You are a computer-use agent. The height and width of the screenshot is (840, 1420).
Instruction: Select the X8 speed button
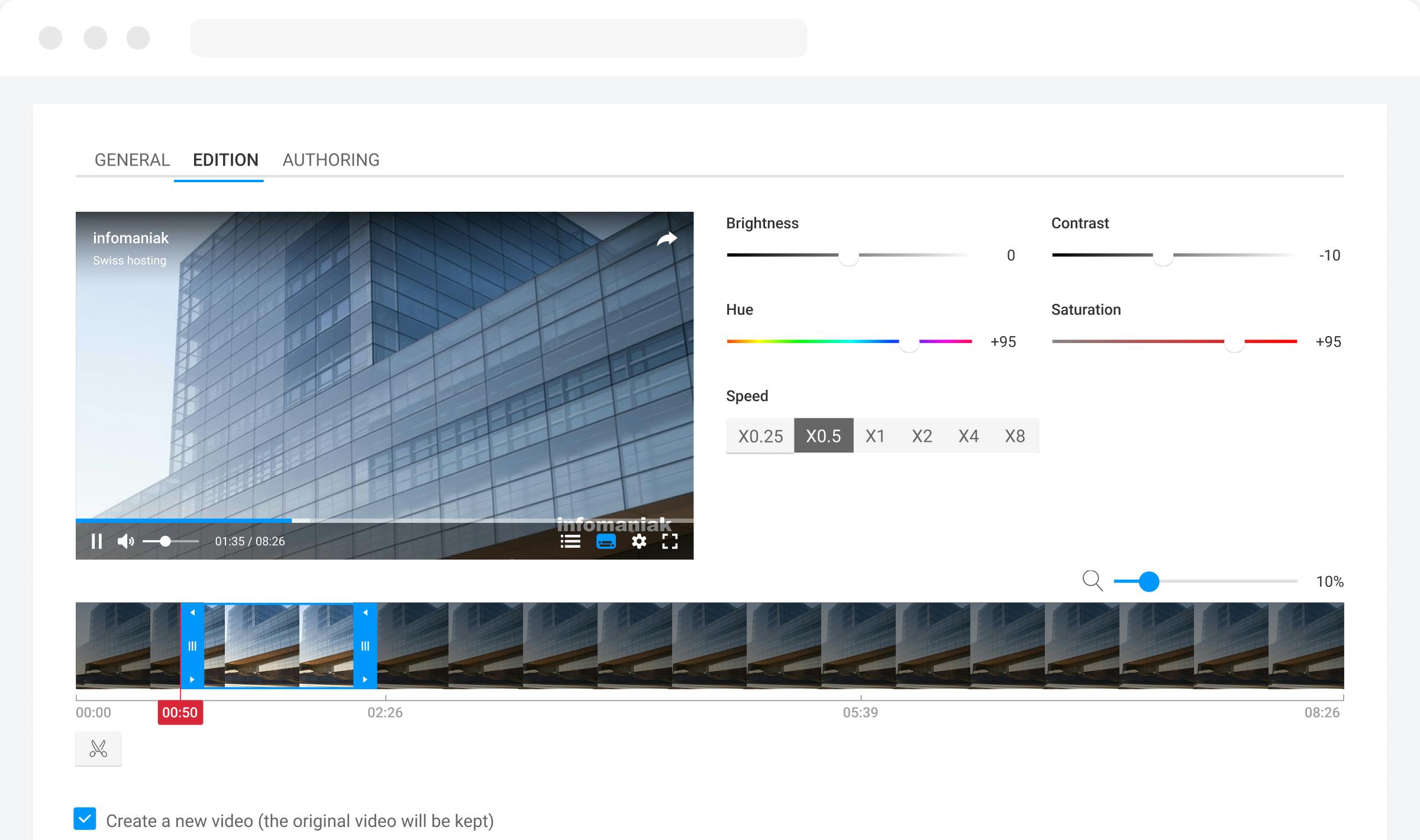pyautogui.click(x=1014, y=436)
